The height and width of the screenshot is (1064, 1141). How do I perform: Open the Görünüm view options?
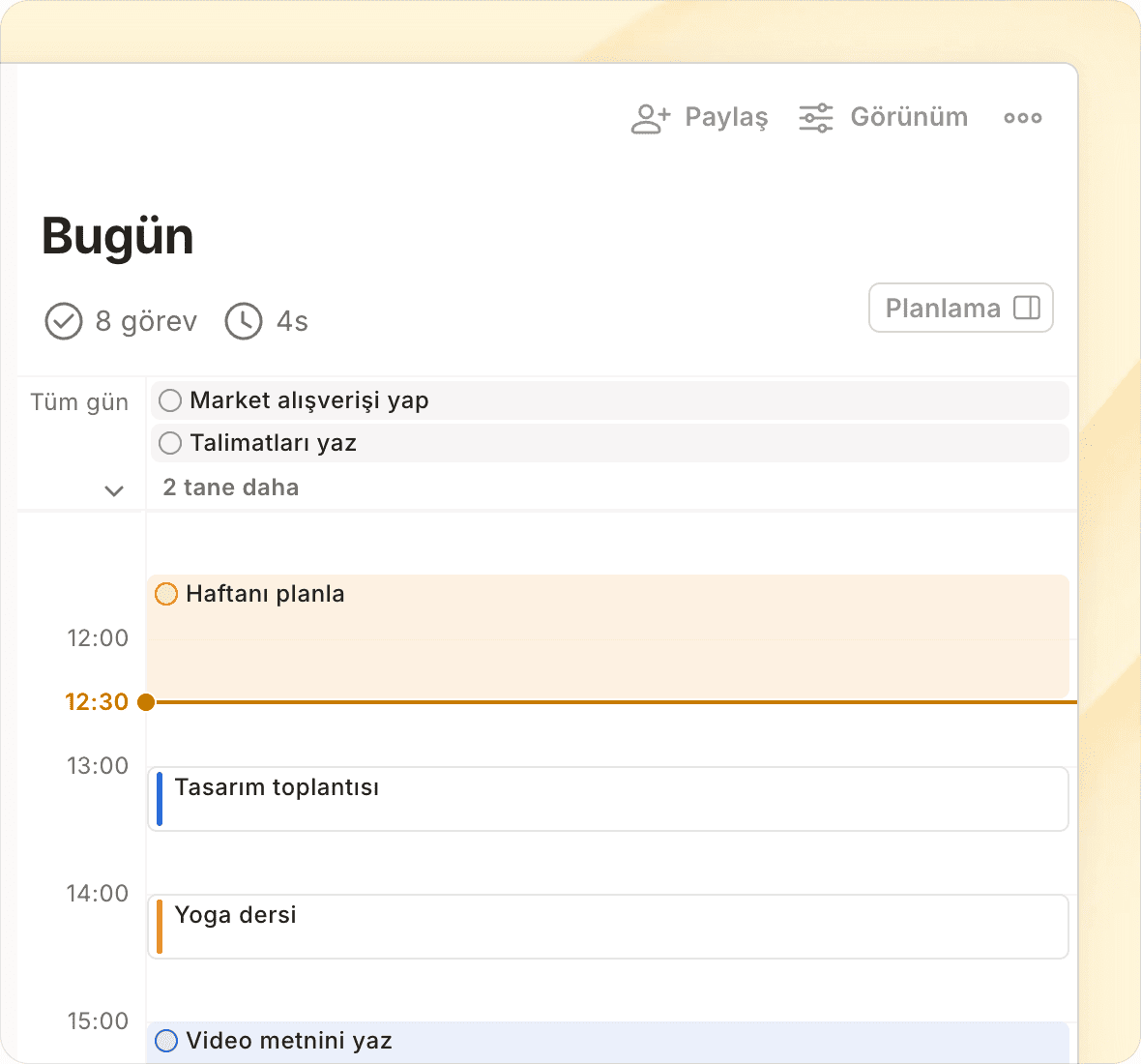pyautogui.click(x=908, y=117)
